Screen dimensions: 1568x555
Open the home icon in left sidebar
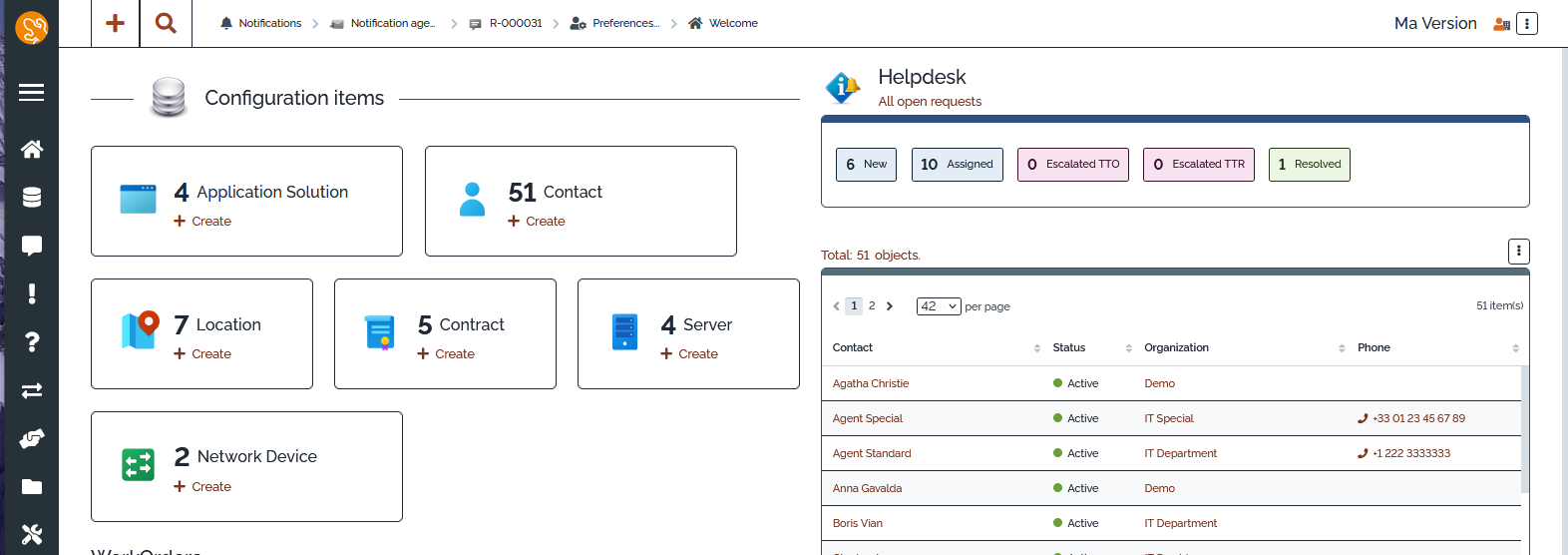pyautogui.click(x=31, y=150)
